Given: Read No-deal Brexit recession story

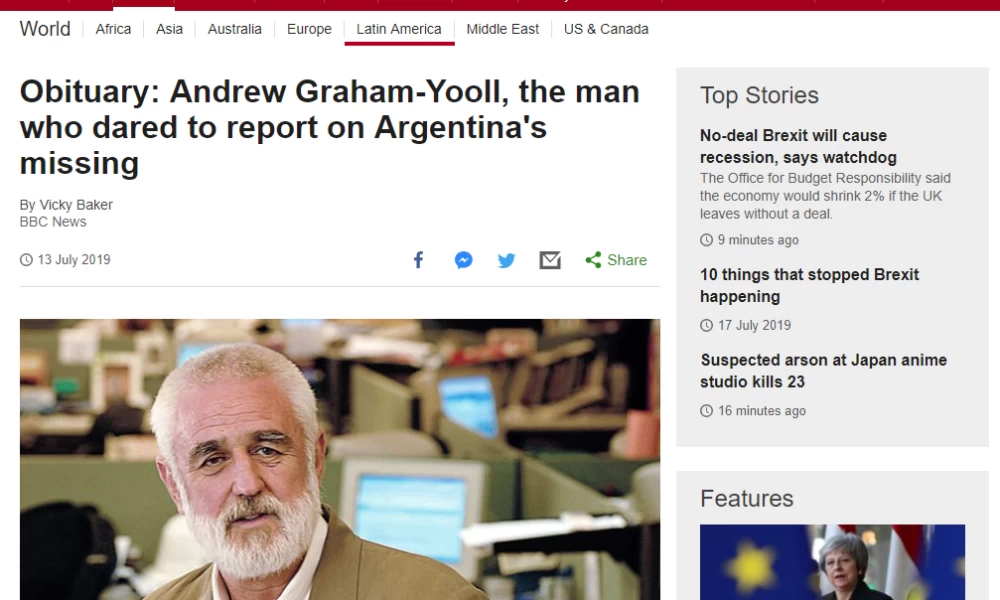Looking at the screenshot, I should click(x=798, y=146).
